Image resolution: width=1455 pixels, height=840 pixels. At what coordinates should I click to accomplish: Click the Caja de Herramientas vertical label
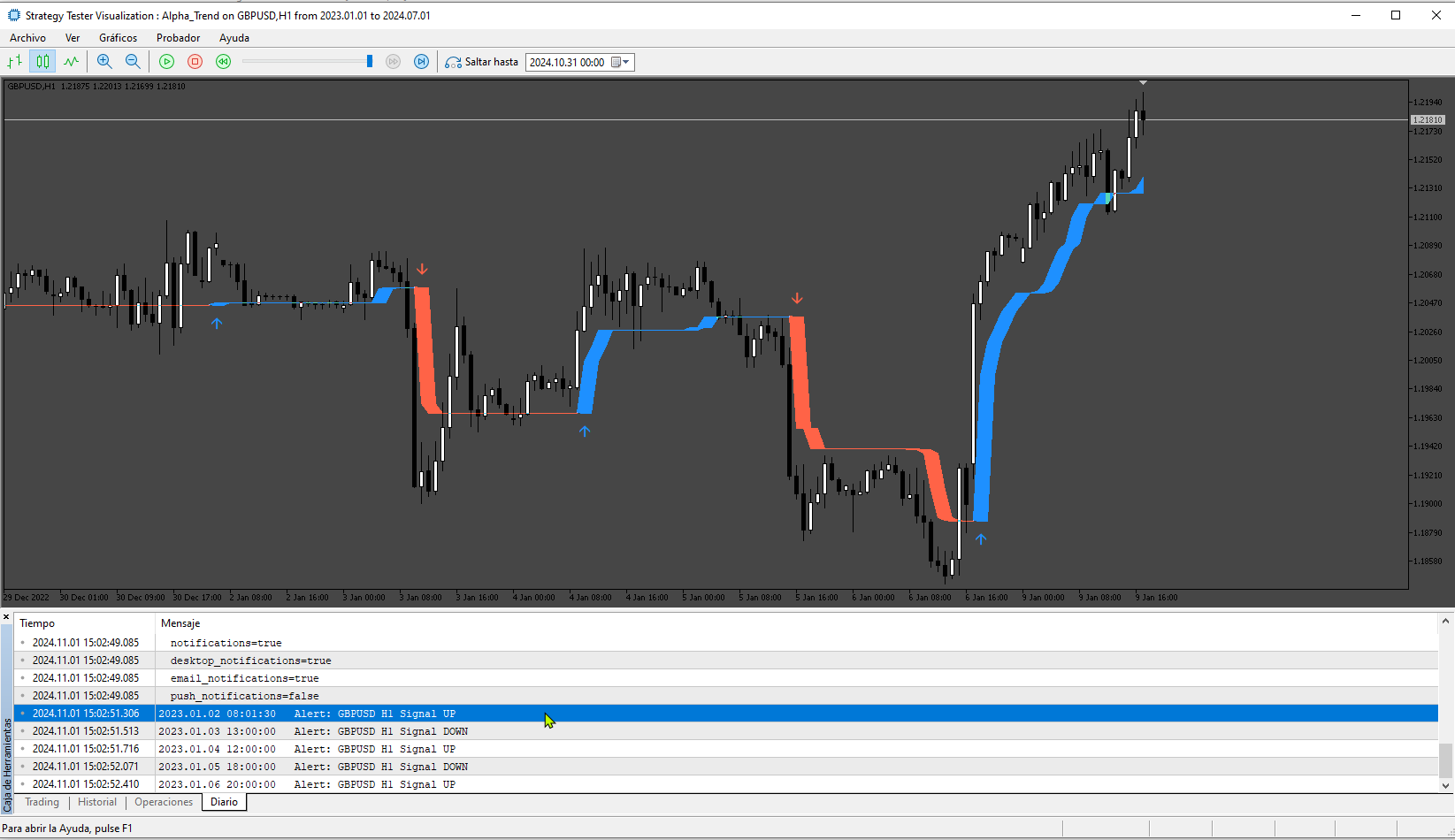(x=7, y=766)
